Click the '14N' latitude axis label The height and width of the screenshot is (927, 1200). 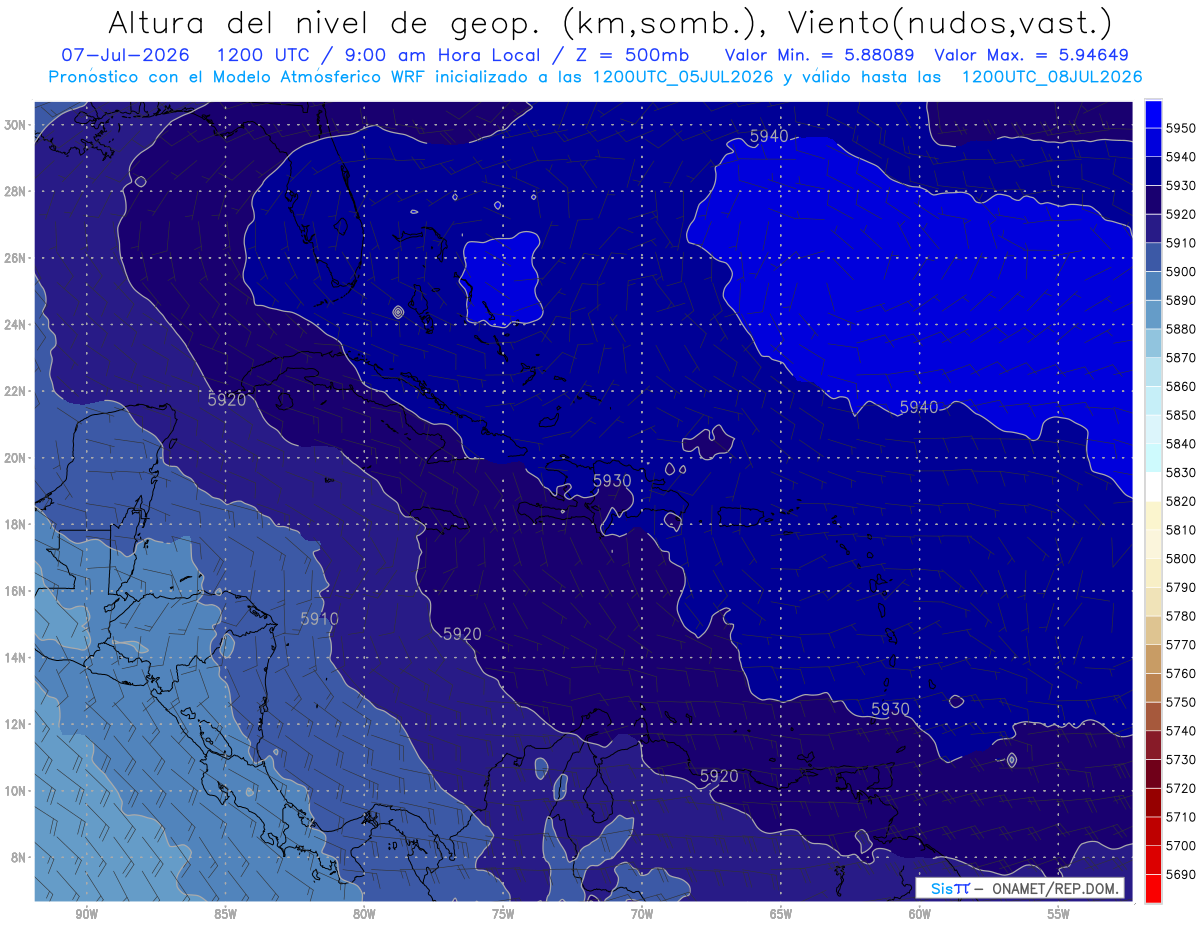click(x=16, y=657)
